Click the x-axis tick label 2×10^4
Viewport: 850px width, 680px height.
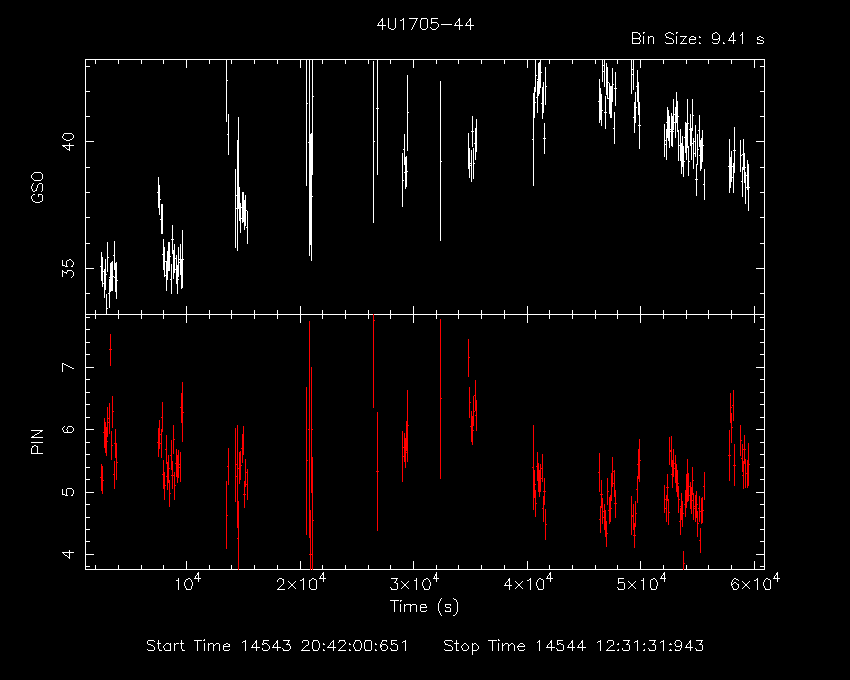pos(301,583)
